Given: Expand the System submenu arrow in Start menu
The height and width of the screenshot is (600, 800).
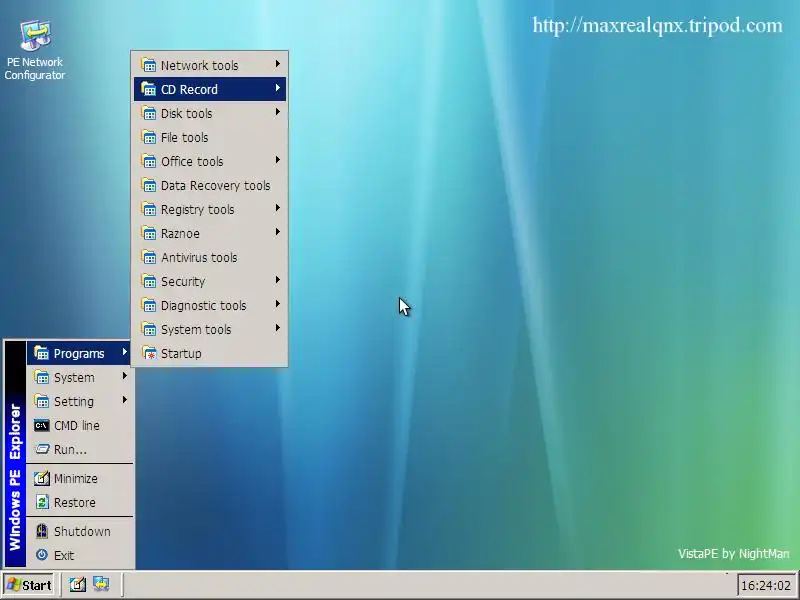Looking at the screenshot, I should tap(124, 376).
